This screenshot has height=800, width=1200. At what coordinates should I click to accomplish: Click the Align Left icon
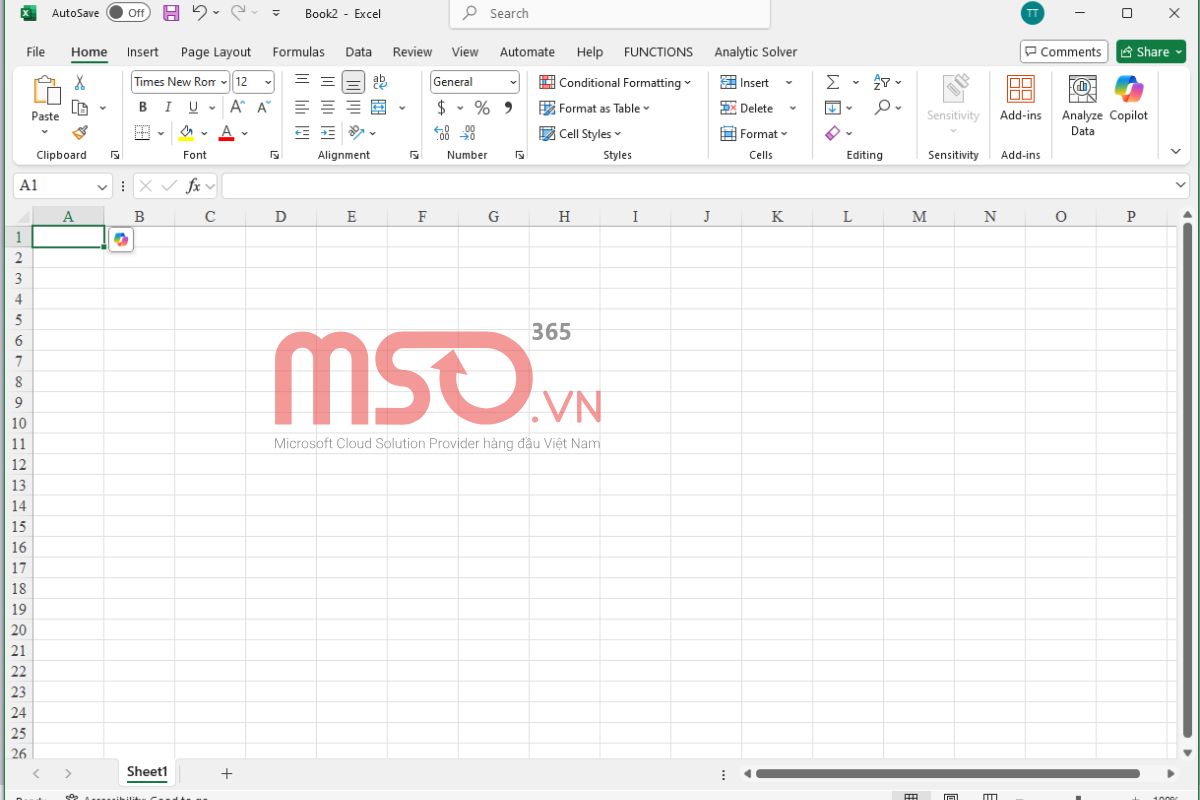pyautogui.click(x=302, y=107)
